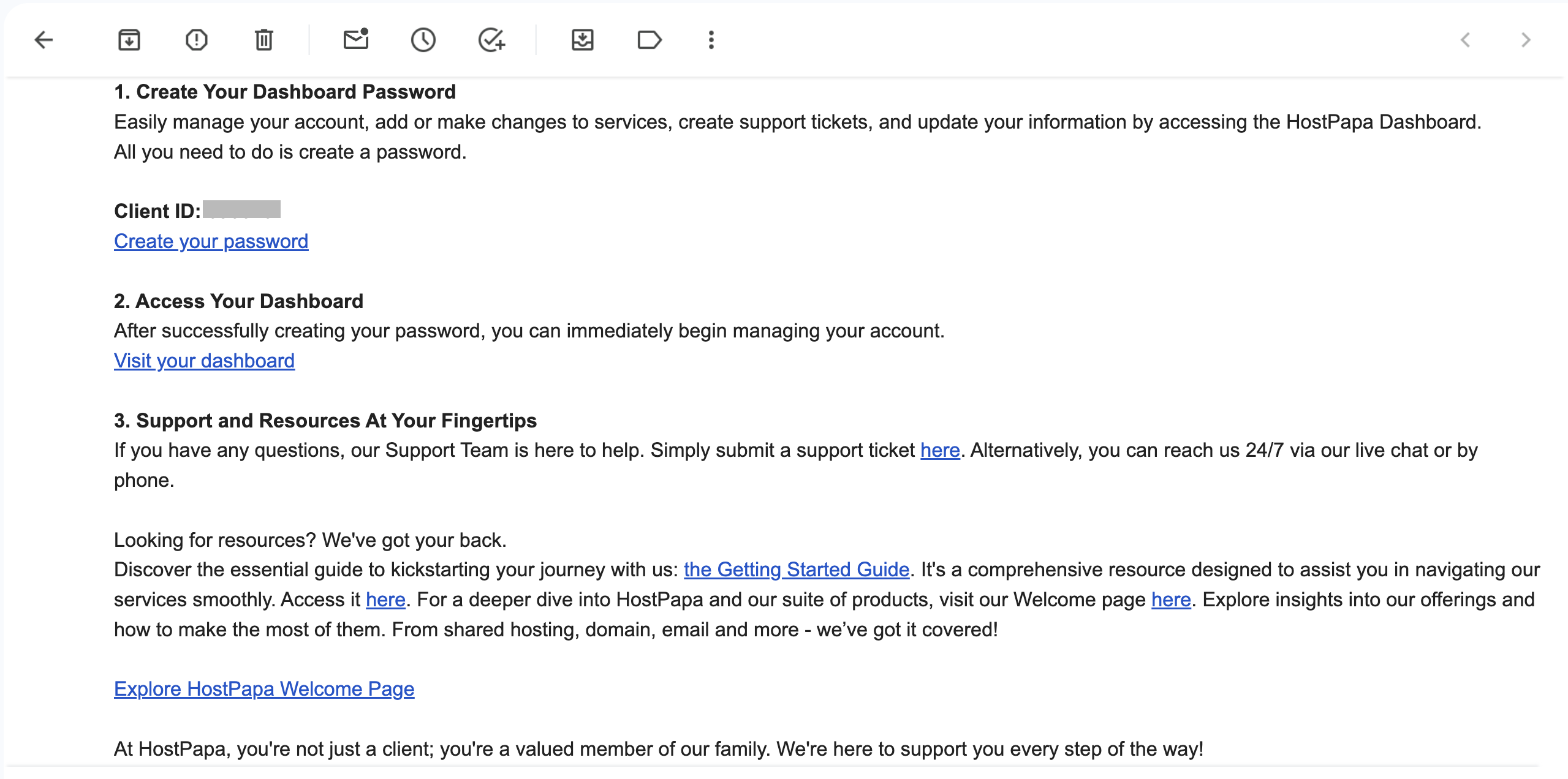This screenshot has width=1568, height=779.
Task: Click the 'Client ID:' label
Action: pyautogui.click(x=157, y=211)
